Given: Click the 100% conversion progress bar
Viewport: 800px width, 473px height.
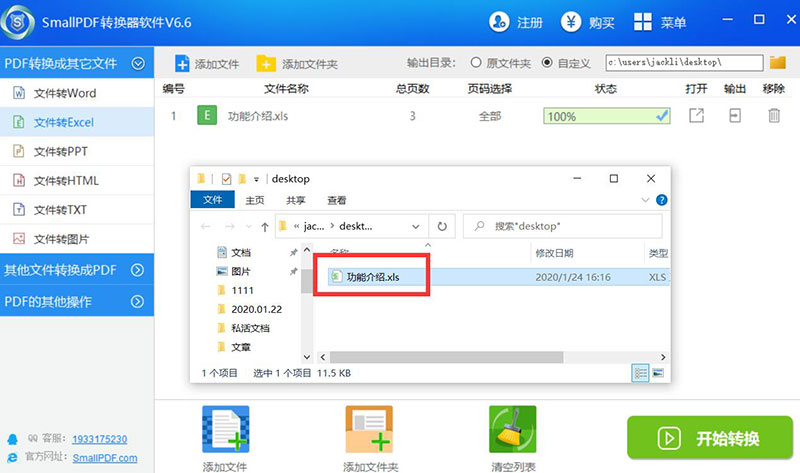Looking at the screenshot, I should click(607, 116).
